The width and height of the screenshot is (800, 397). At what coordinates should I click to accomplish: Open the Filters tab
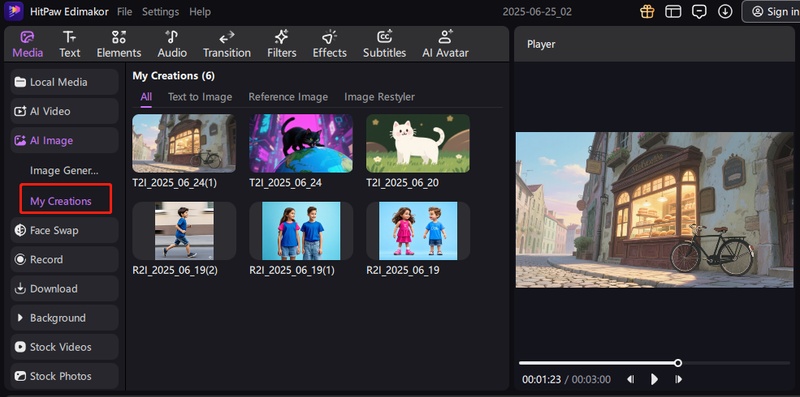(x=282, y=44)
